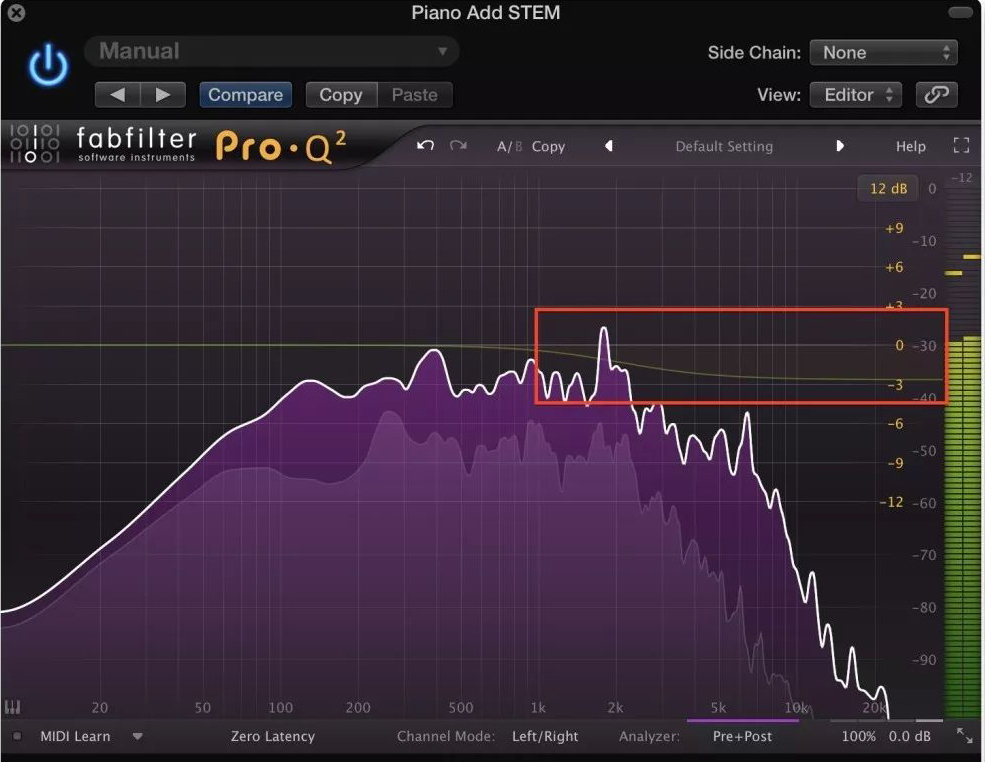
Task: Open the Help menu
Action: click(911, 146)
